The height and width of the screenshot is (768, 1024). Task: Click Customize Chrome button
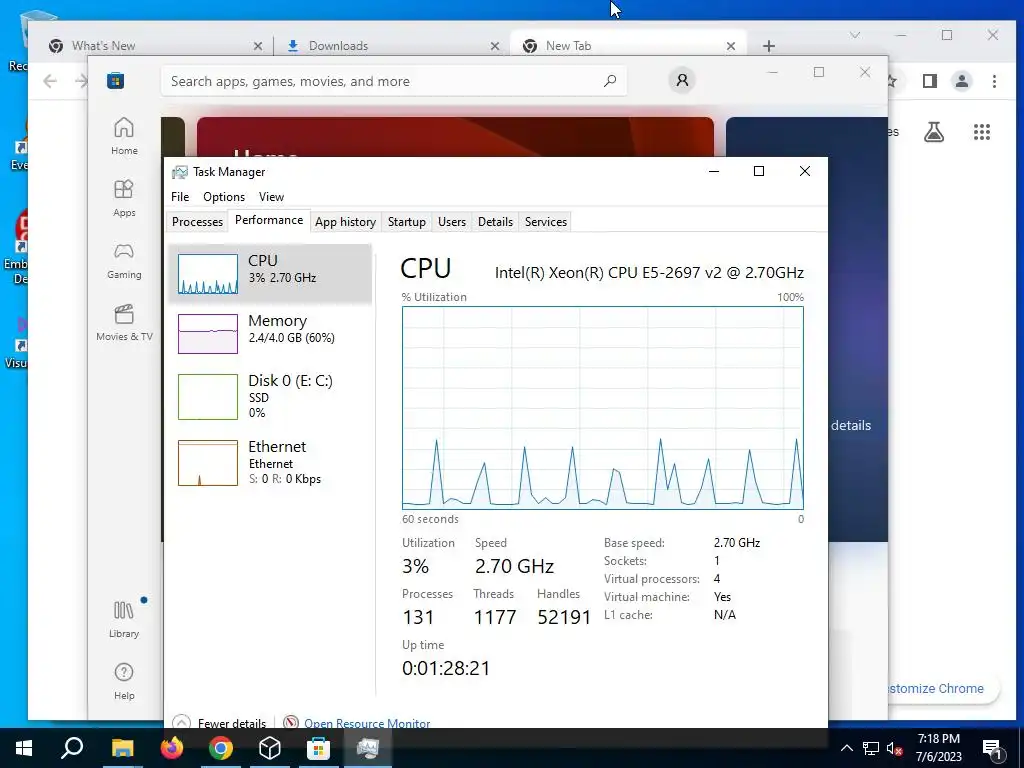pos(937,688)
